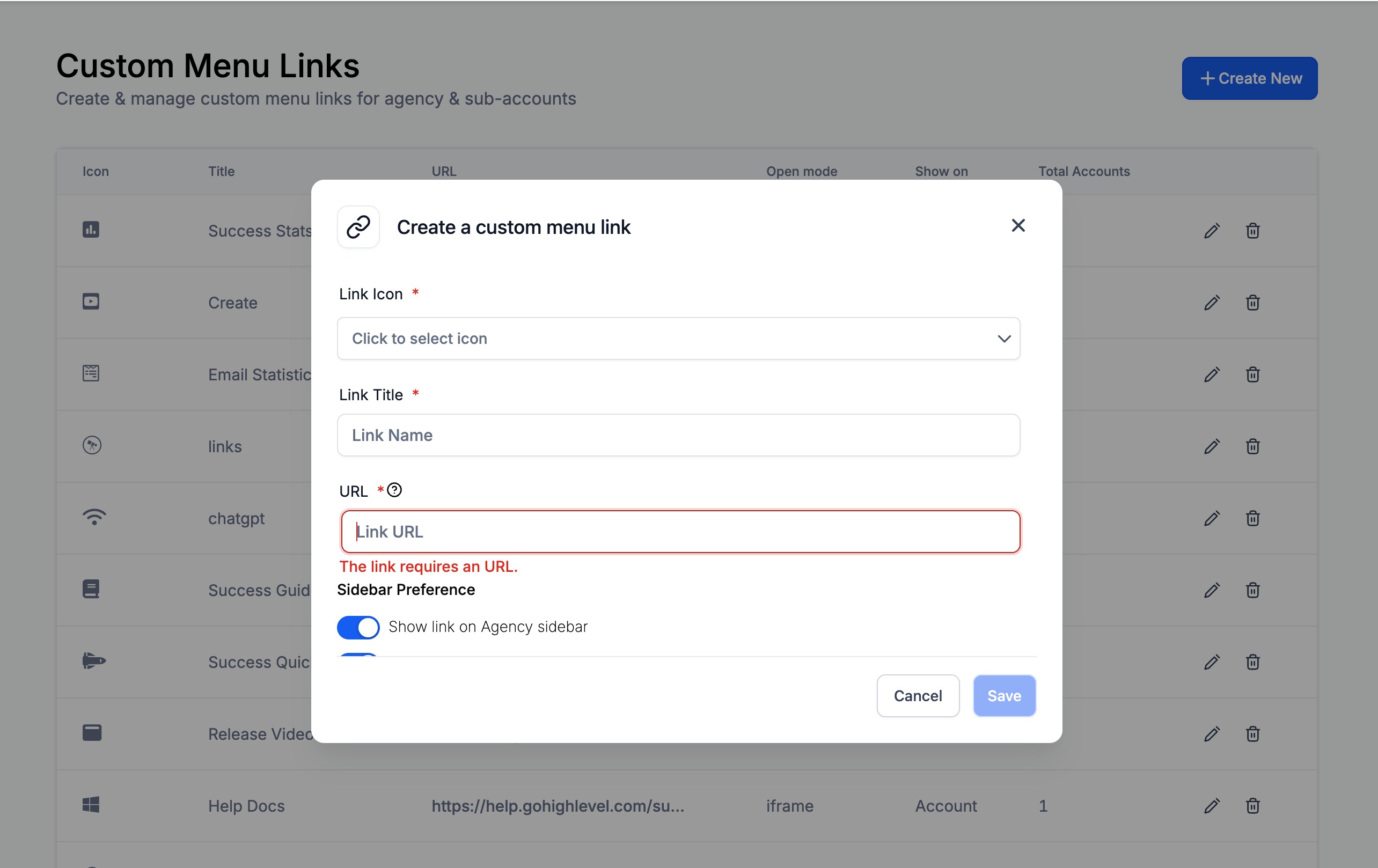Delete the Create row using trash icon

[1252, 303]
